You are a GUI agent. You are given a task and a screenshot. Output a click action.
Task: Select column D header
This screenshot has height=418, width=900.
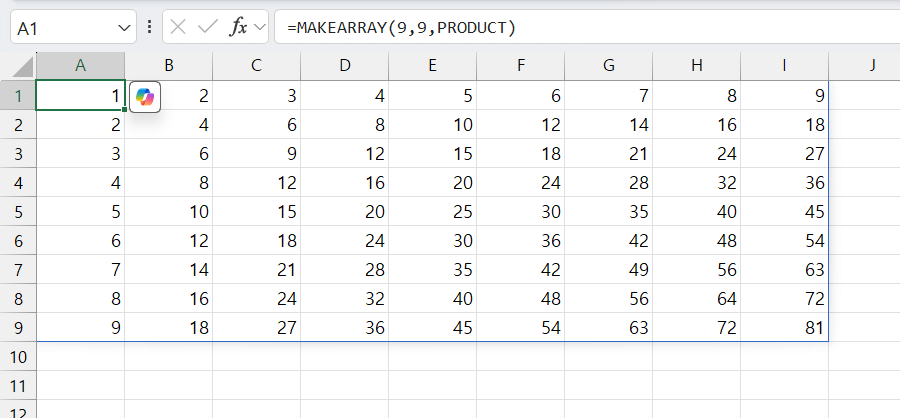[x=344, y=66]
